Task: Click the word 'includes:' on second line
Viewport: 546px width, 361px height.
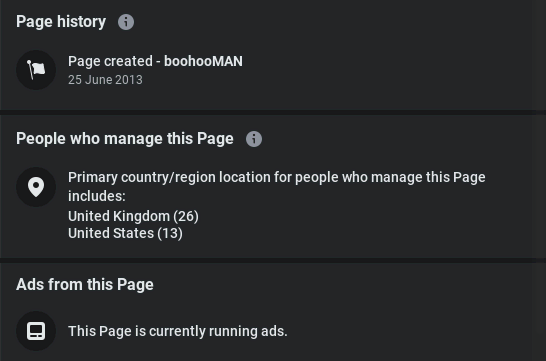Action: point(97,196)
